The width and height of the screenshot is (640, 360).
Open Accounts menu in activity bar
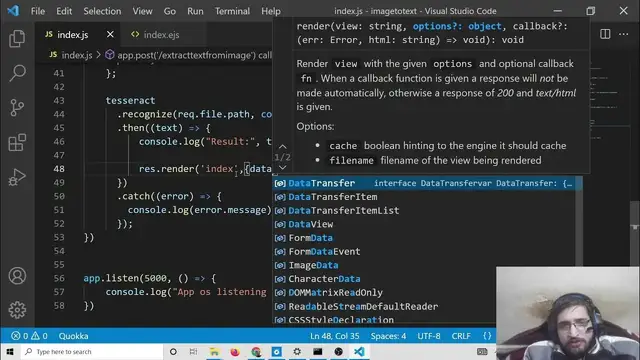click(x=17, y=276)
